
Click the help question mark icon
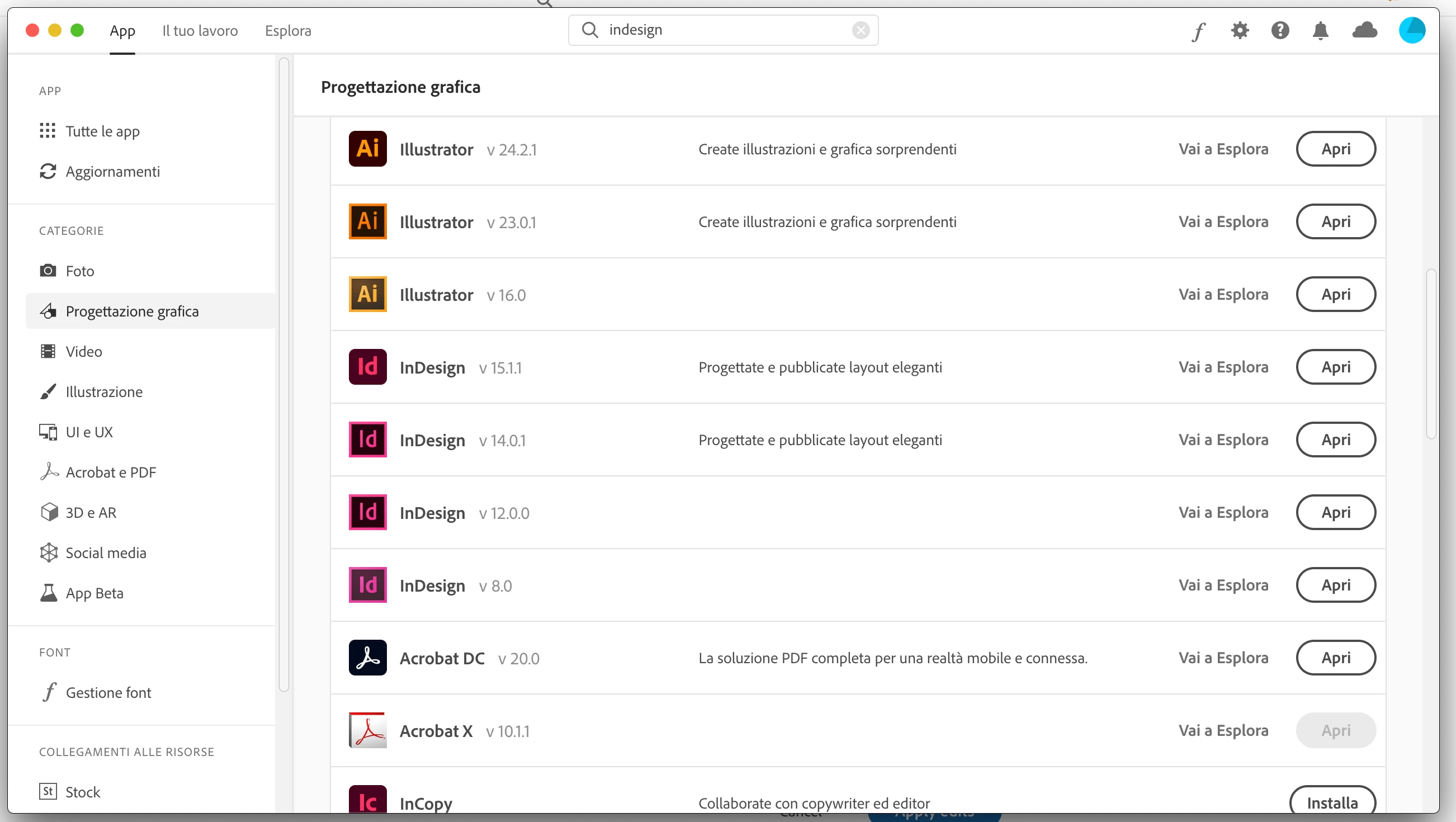[x=1280, y=31]
